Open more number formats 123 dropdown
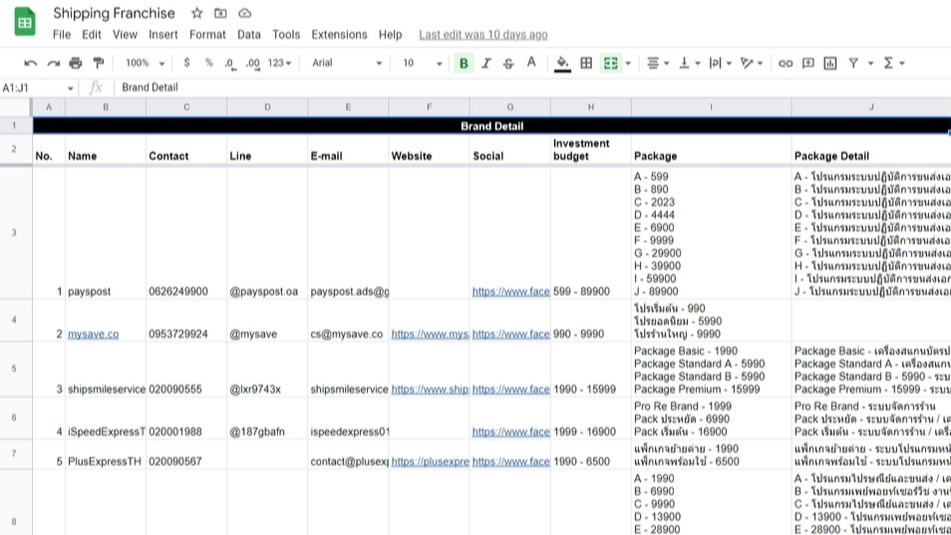Screen dimensions: 951x535 tap(279, 63)
